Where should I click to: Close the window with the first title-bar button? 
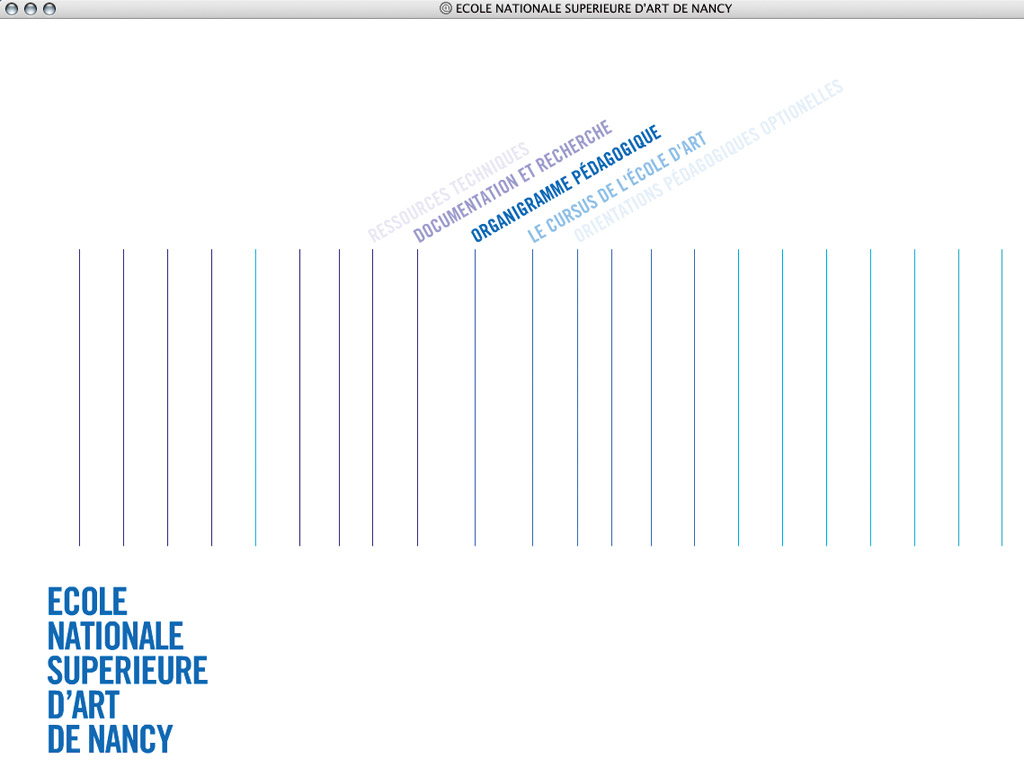coord(12,8)
